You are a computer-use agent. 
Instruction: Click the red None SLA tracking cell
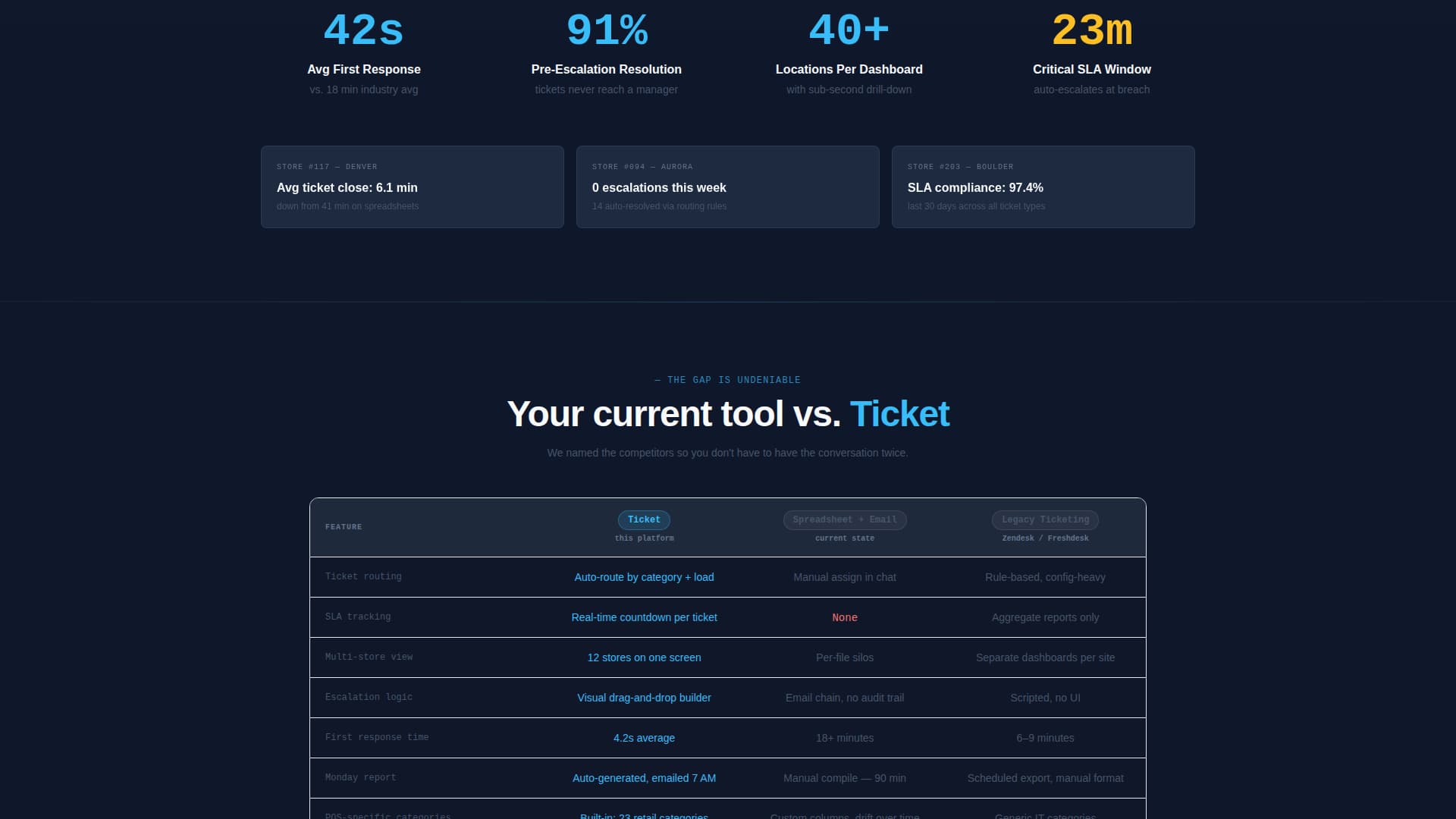tap(844, 617)
